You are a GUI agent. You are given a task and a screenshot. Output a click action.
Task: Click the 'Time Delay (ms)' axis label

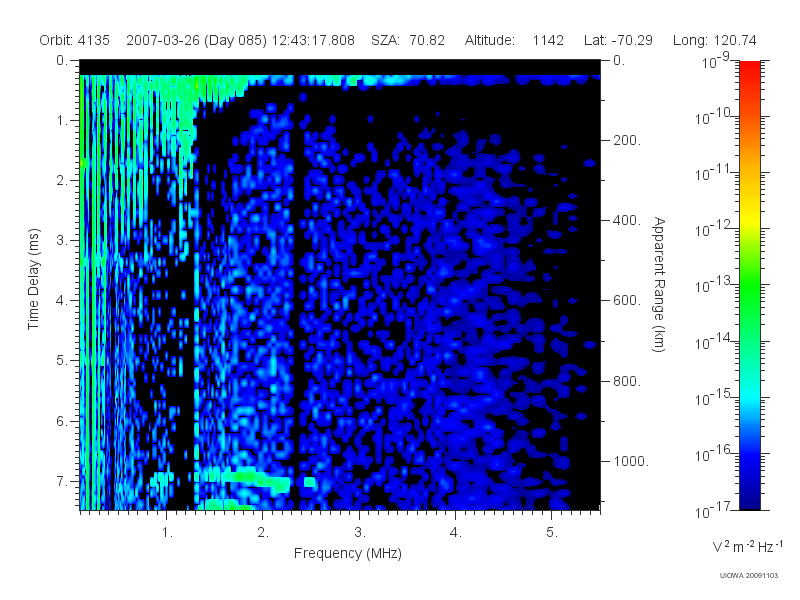(33, 279)
